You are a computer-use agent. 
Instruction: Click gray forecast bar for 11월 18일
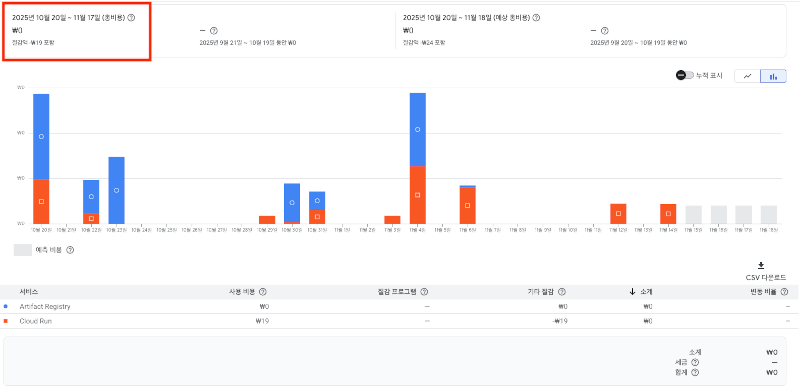pyautogui.click(x=769, y=214)
